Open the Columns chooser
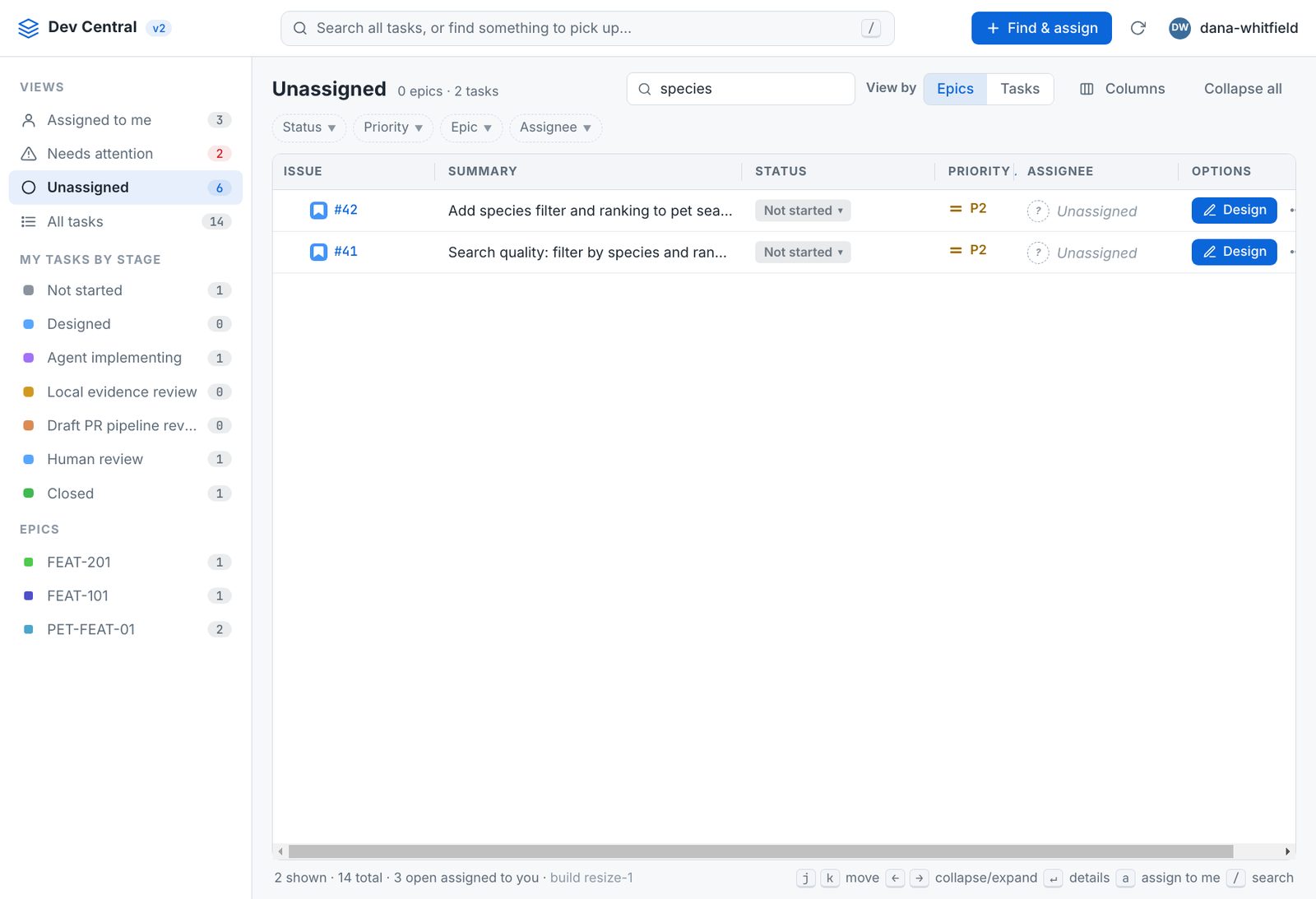This screenshot has width=1316, height=899. coord(1122,89)
